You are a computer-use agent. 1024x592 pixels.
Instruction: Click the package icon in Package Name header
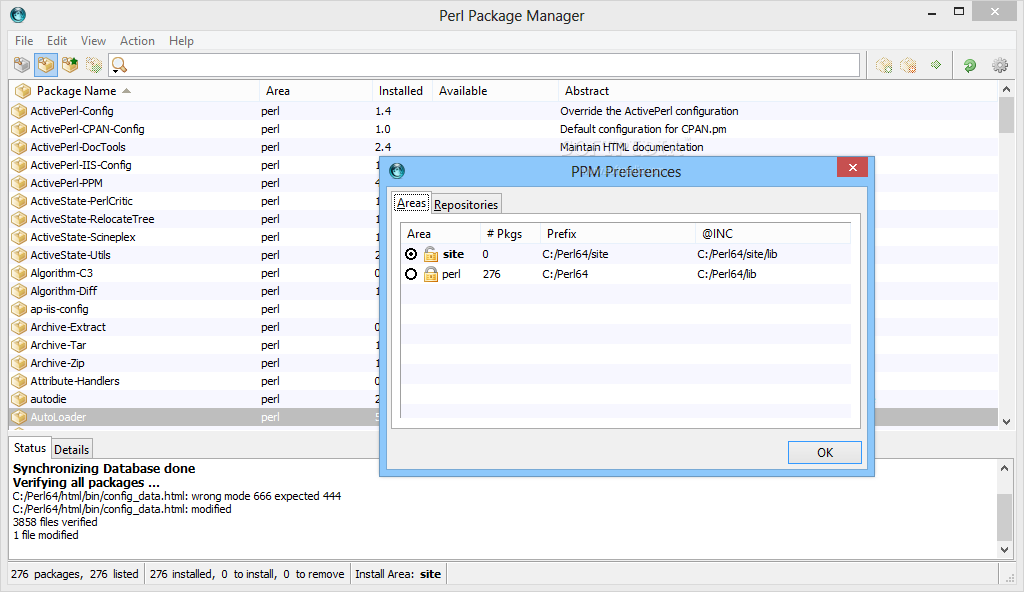[23, 91]
